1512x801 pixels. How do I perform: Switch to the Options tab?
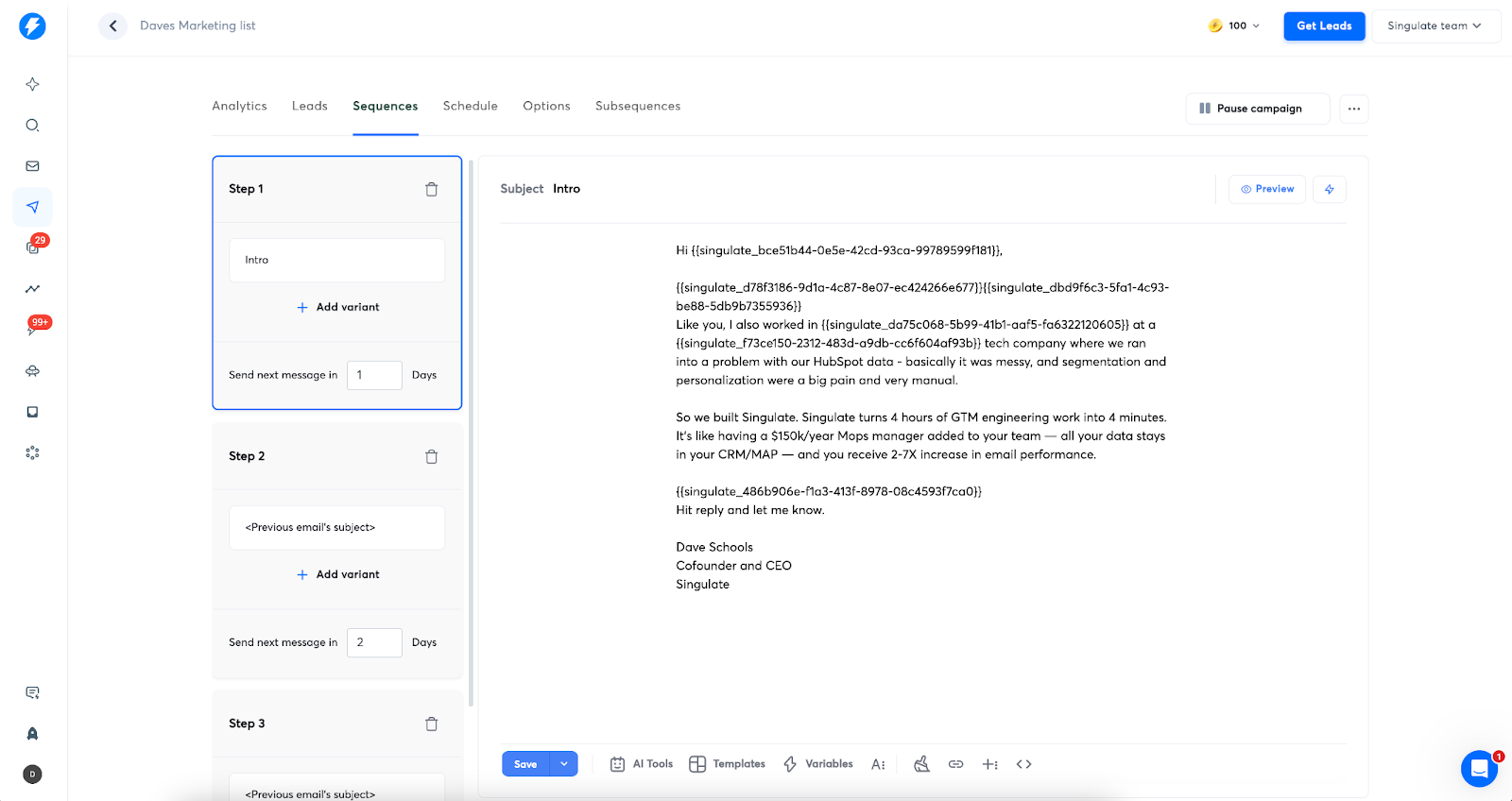pos(546,106)
